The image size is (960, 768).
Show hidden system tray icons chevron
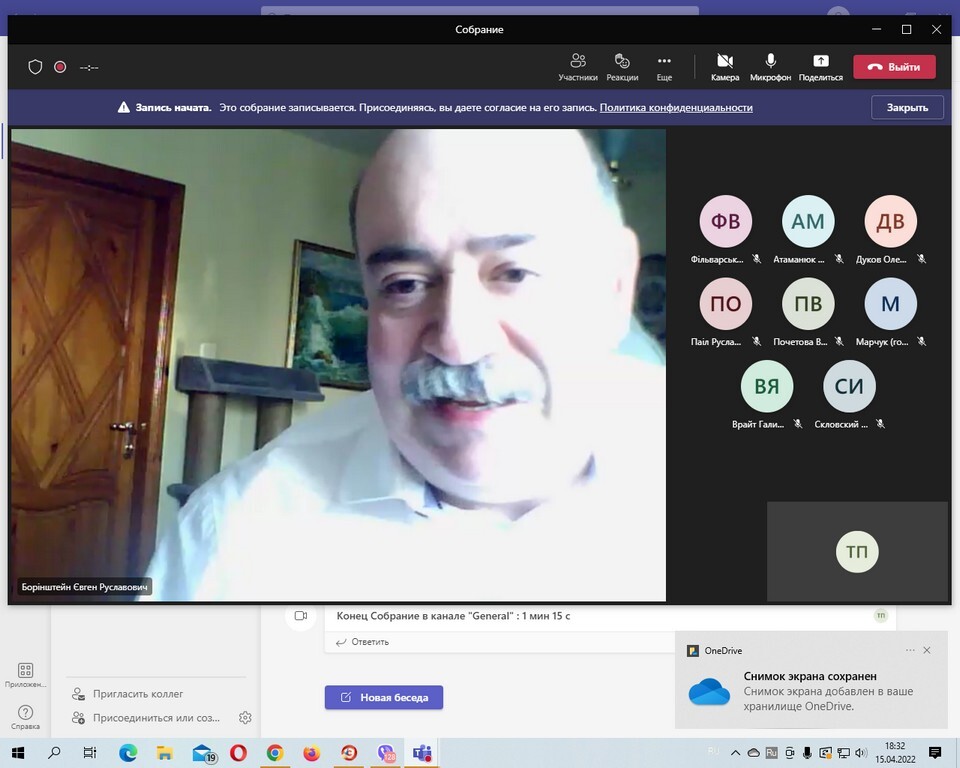click(737, 753)
